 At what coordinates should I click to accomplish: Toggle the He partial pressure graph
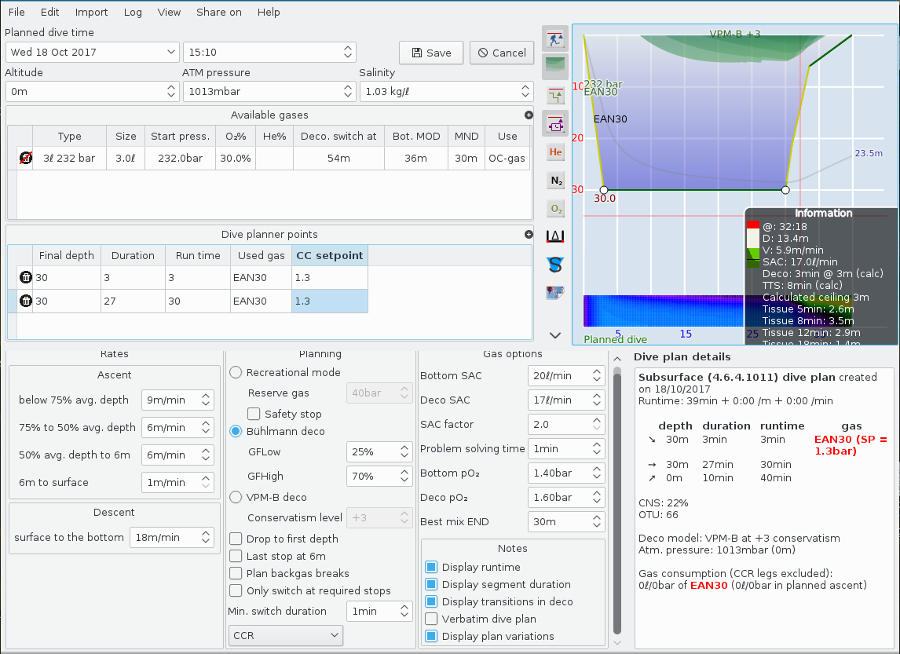tap(555, 154)
